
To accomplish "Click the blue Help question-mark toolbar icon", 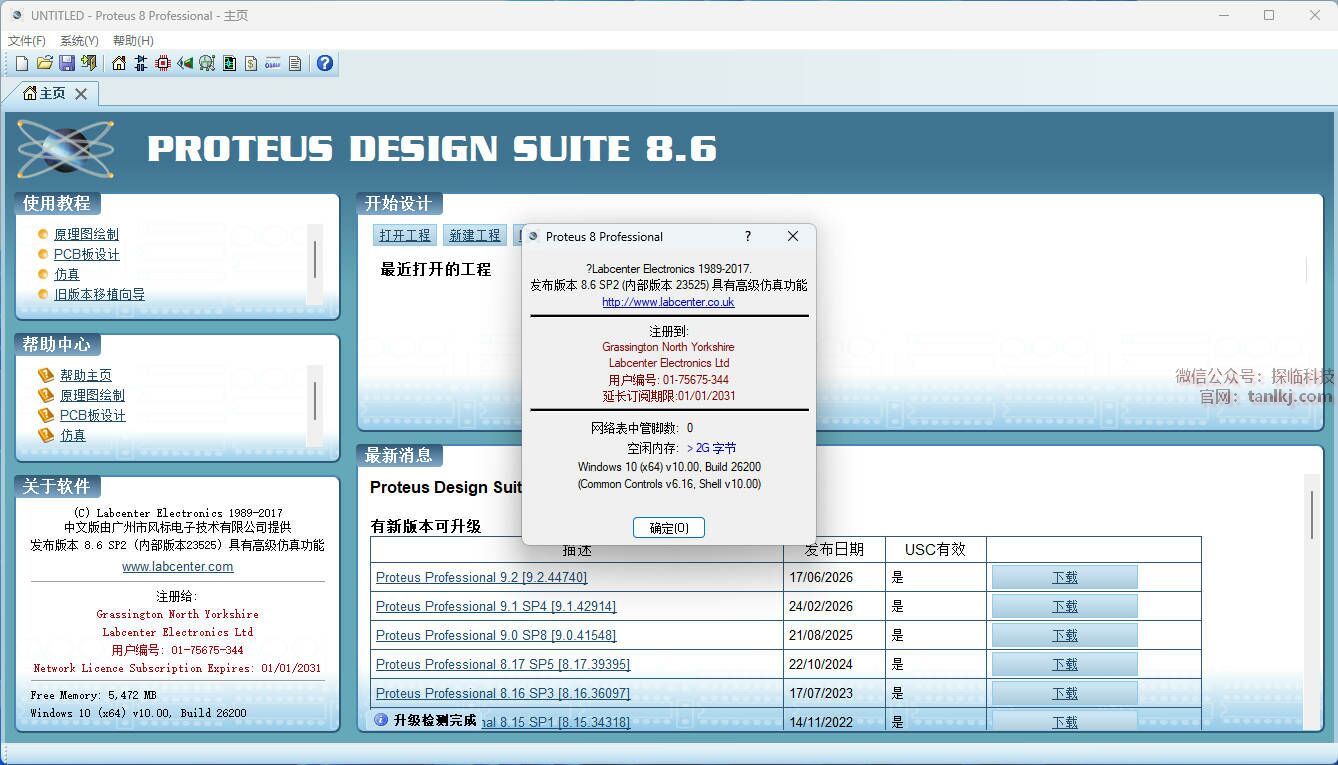I will point(325,63).
